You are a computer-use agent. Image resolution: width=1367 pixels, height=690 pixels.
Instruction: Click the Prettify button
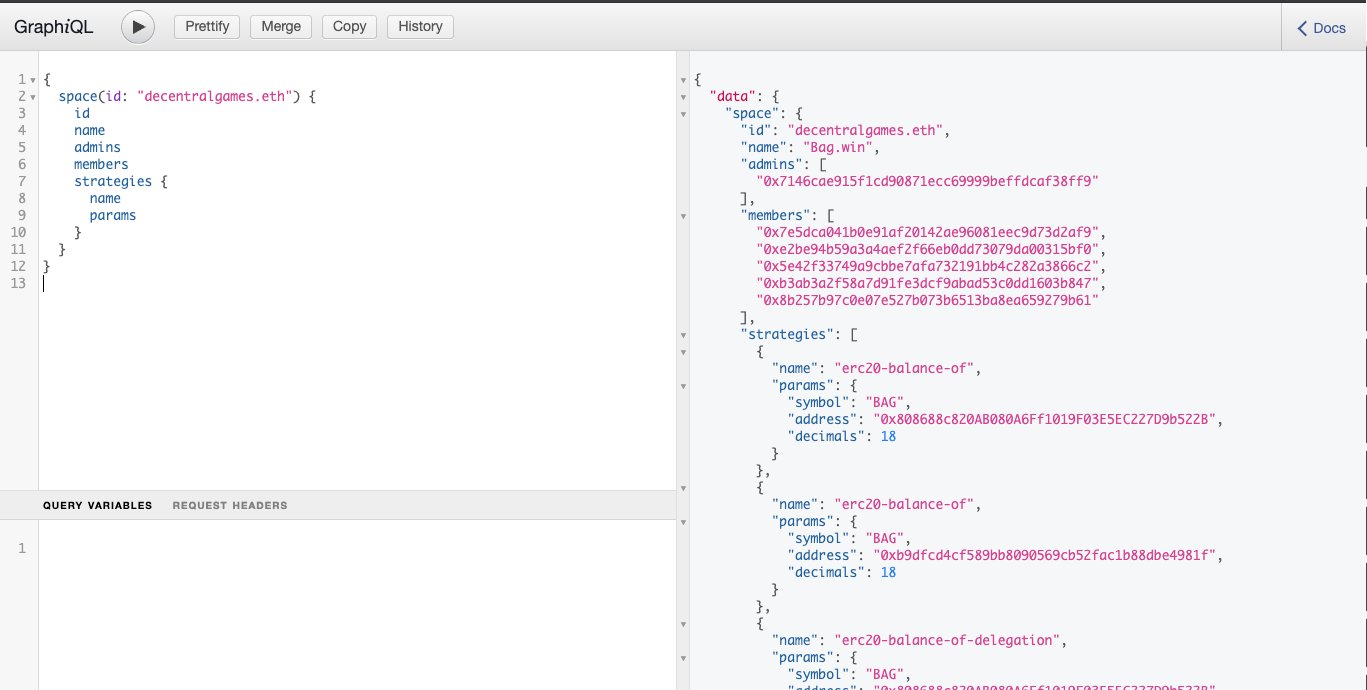207,27
